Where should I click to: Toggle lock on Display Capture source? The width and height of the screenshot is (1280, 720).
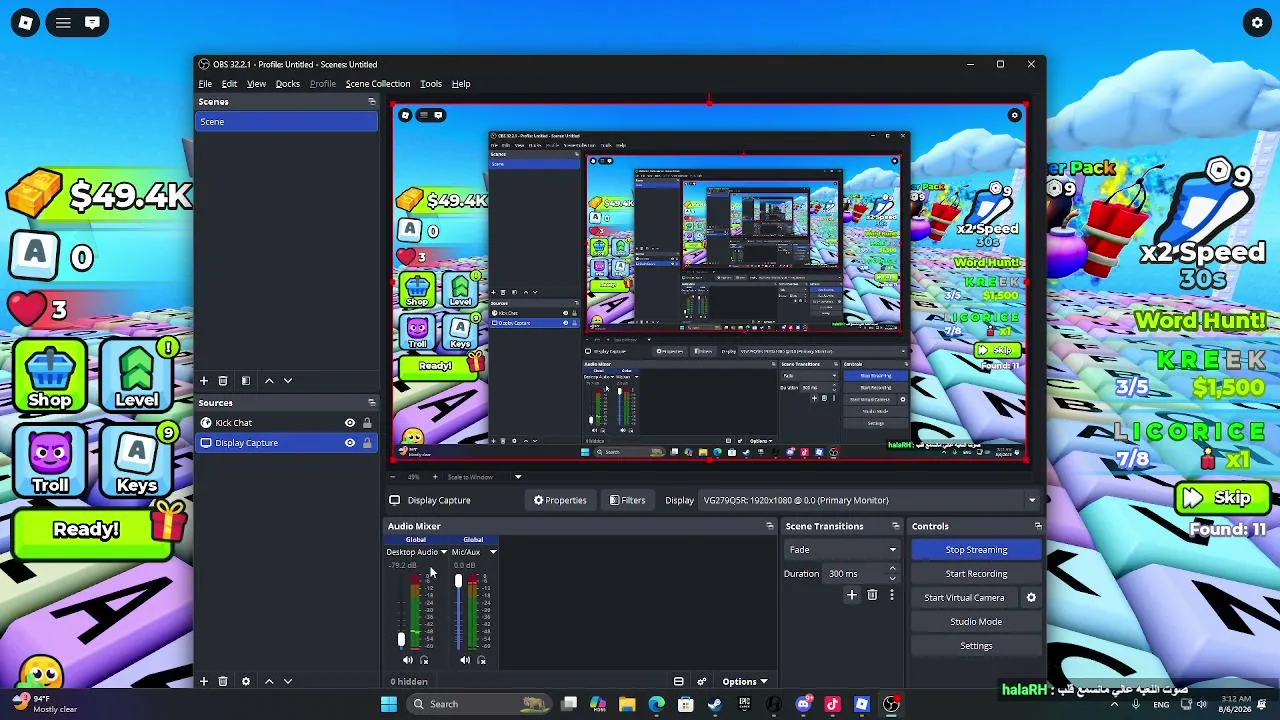coord(367,443)
